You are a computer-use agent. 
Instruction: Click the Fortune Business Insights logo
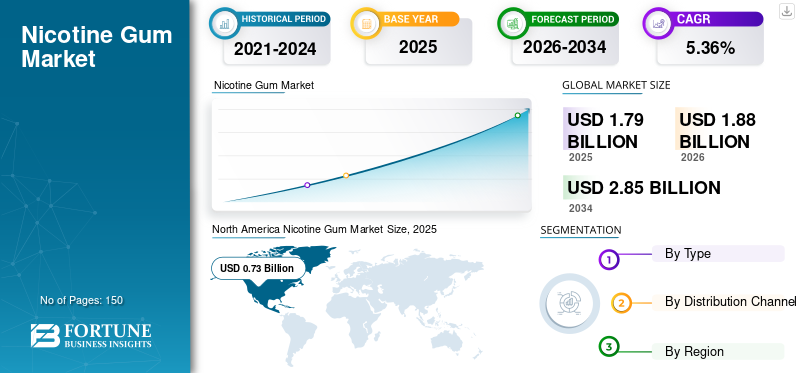(91, 336)
